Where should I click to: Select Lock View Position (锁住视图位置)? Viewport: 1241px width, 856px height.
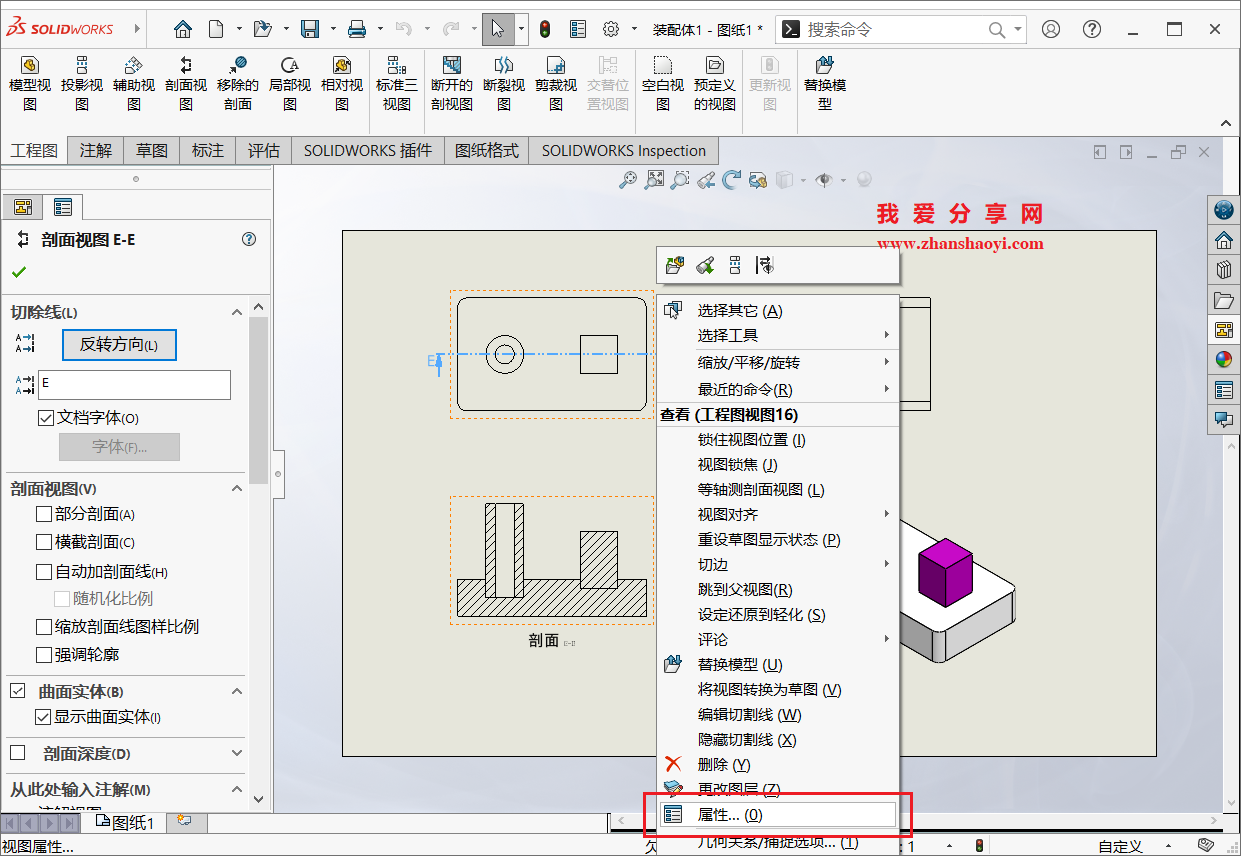(x=778, y=439)
